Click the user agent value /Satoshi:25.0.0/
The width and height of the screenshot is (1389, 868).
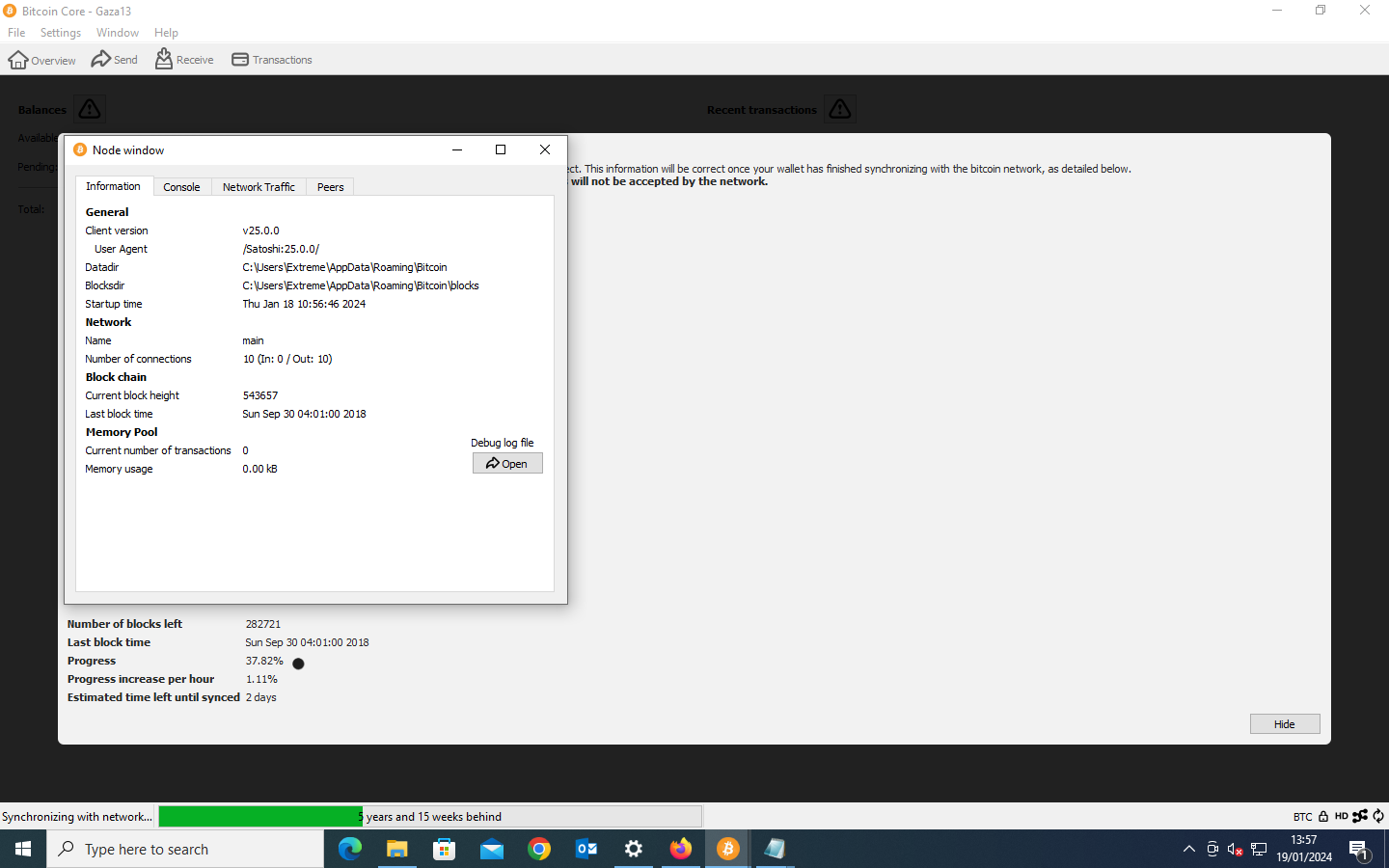[x=281, y=249]
